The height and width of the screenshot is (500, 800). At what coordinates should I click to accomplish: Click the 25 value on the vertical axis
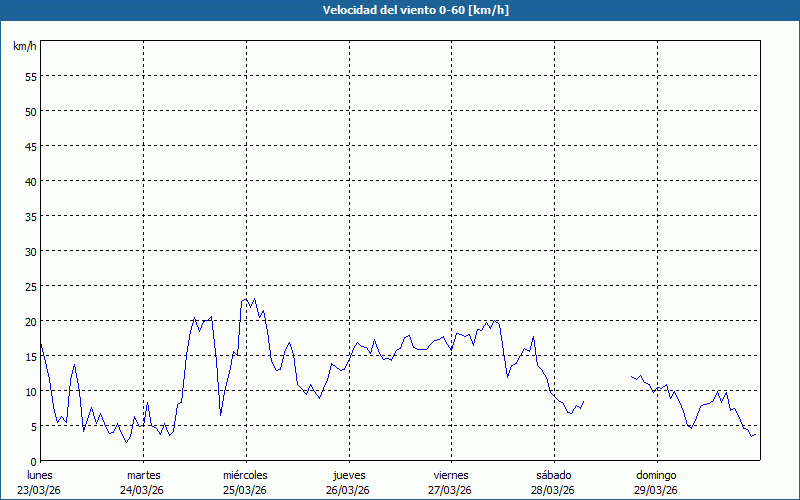click(x=30, y=286)
